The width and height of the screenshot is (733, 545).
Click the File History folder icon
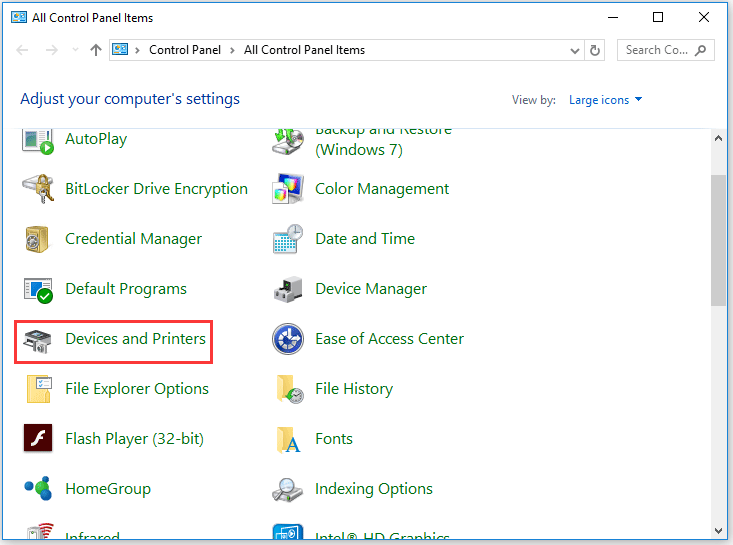pyautogui.click(x=290, y=389)
